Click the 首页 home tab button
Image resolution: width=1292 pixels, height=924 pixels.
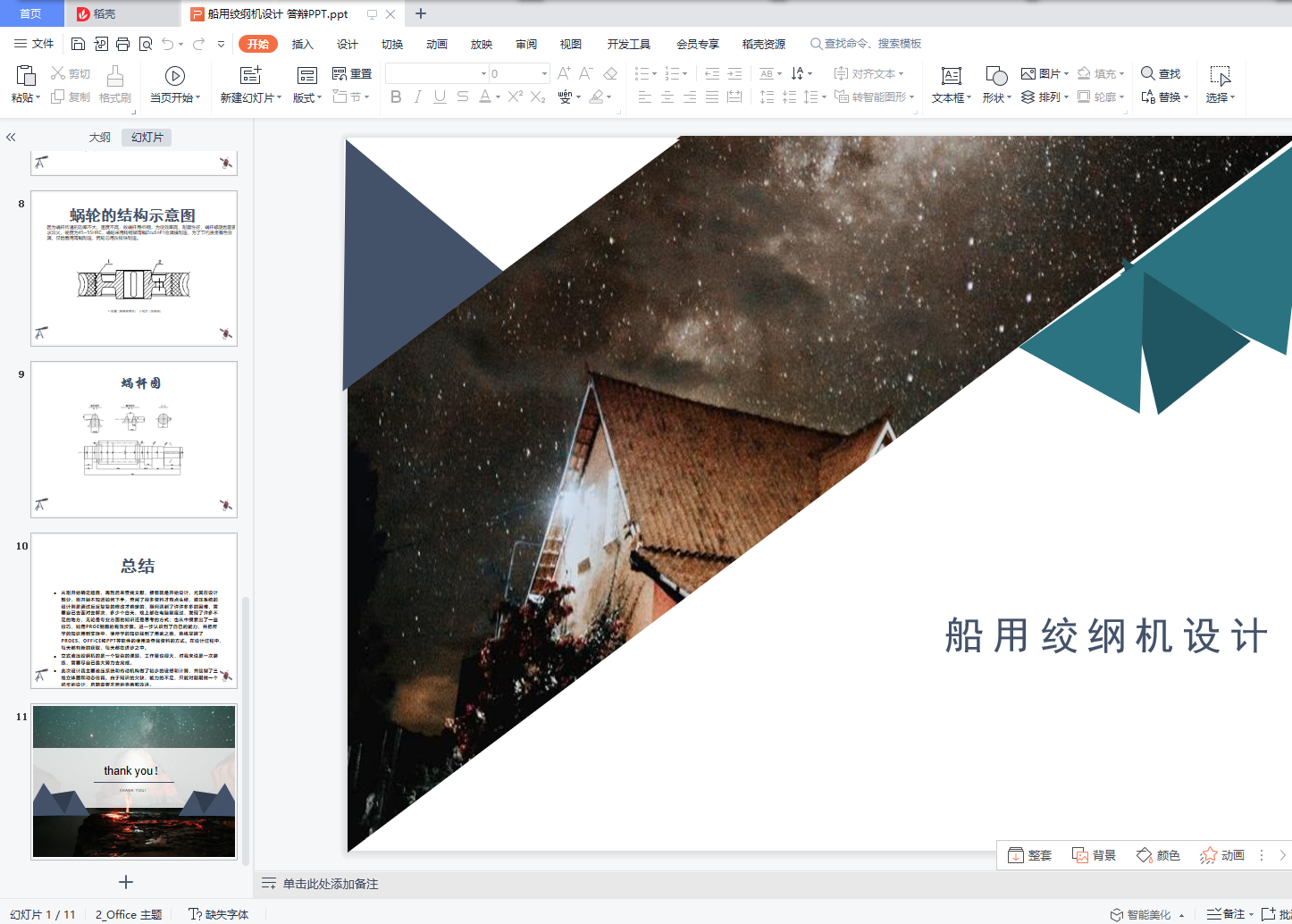(x=31, y=13)
